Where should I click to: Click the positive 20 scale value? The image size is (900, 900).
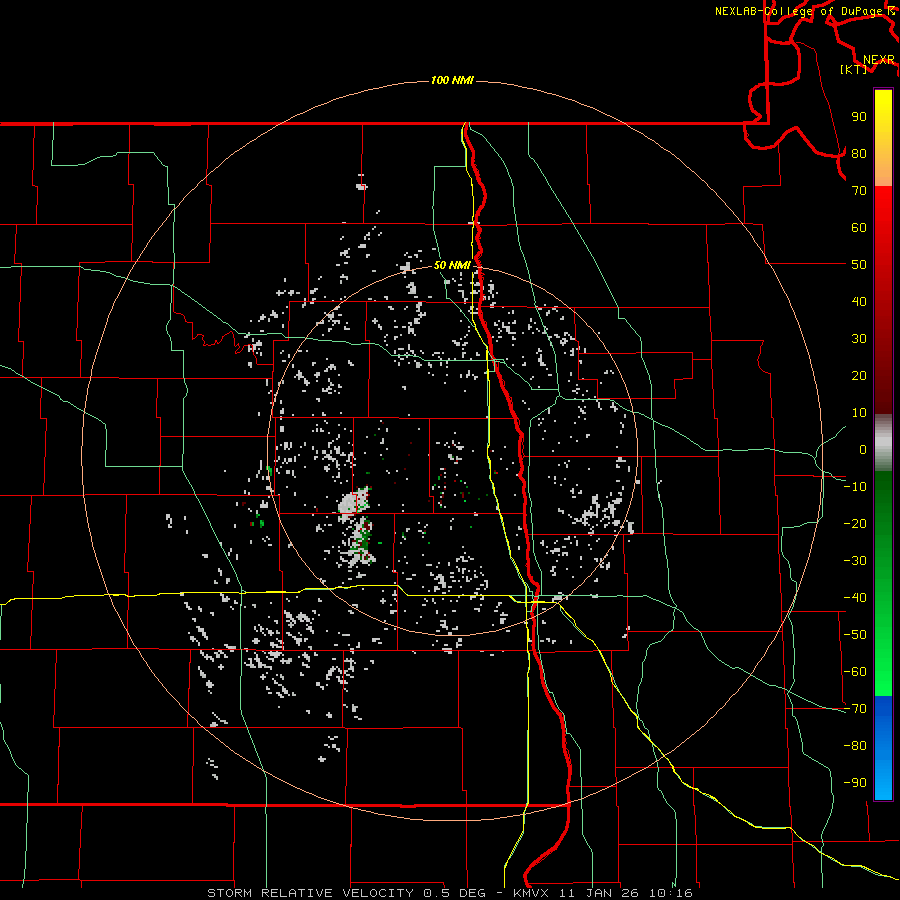pos(859,376)
